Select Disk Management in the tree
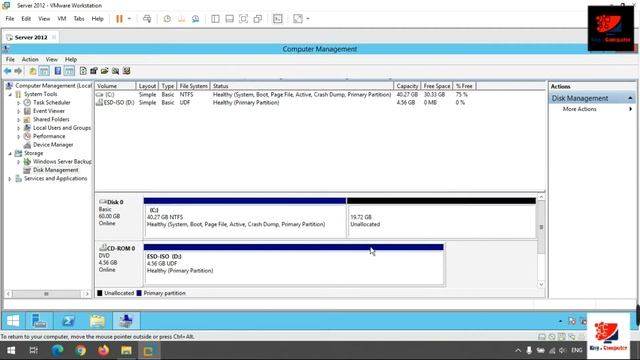Screen dimensions: 640x360 pos(56,170)
